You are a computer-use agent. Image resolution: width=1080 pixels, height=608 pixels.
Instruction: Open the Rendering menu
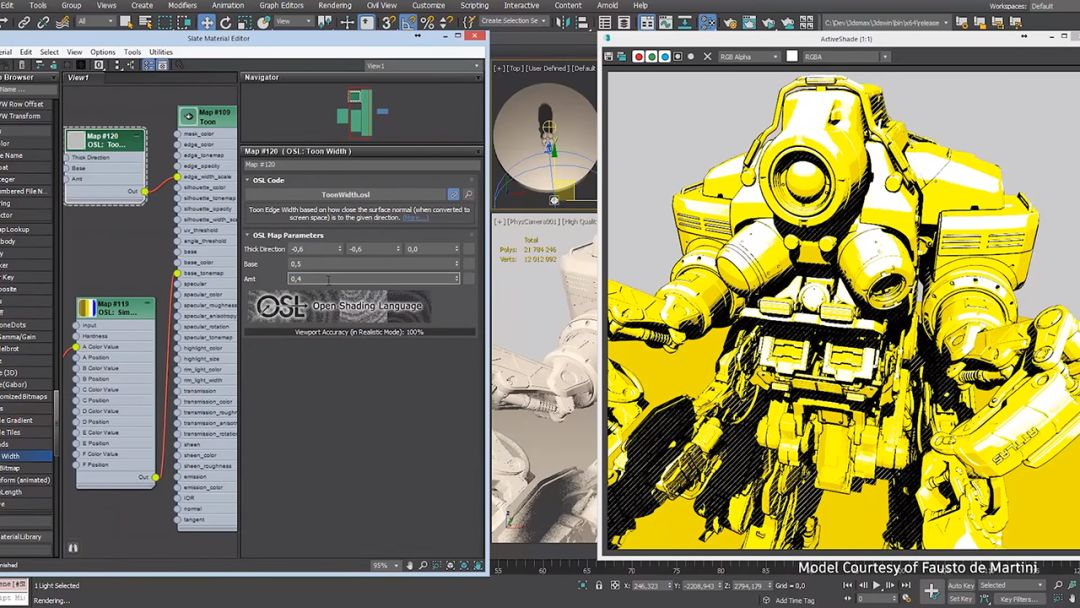coord(335,5)
